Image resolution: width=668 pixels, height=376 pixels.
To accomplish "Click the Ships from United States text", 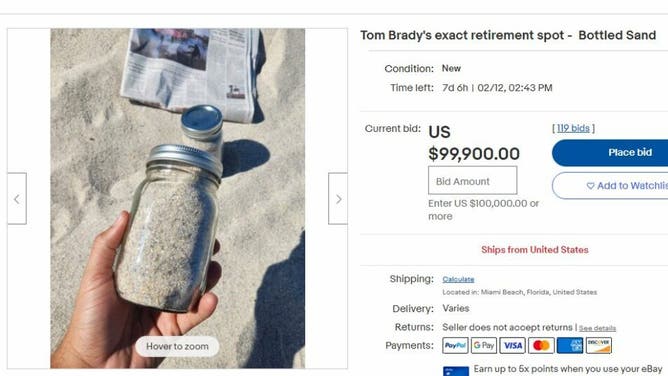I will [535, 250].
